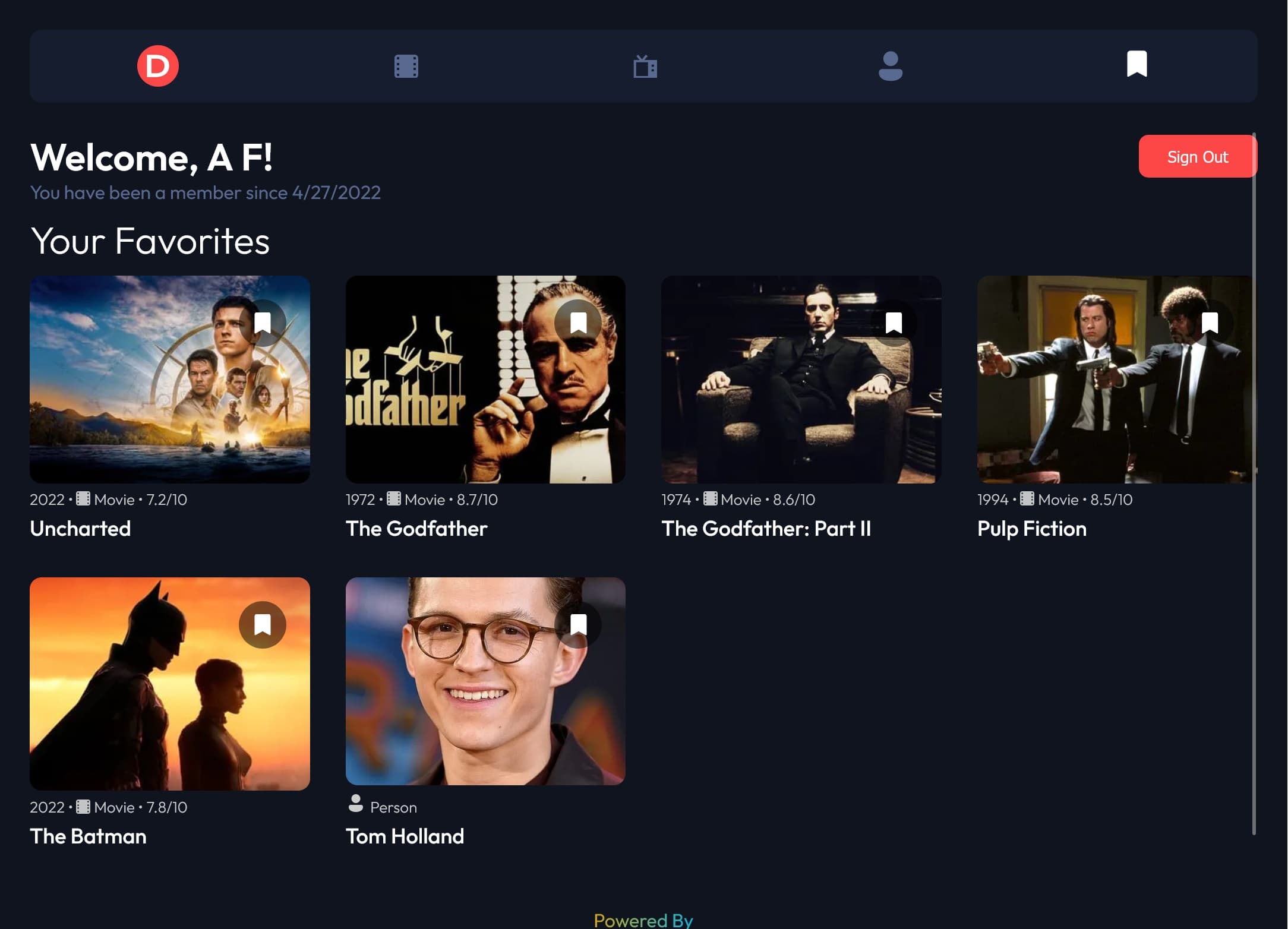Remove Uncharted bookmark

[x=263, y=323]
